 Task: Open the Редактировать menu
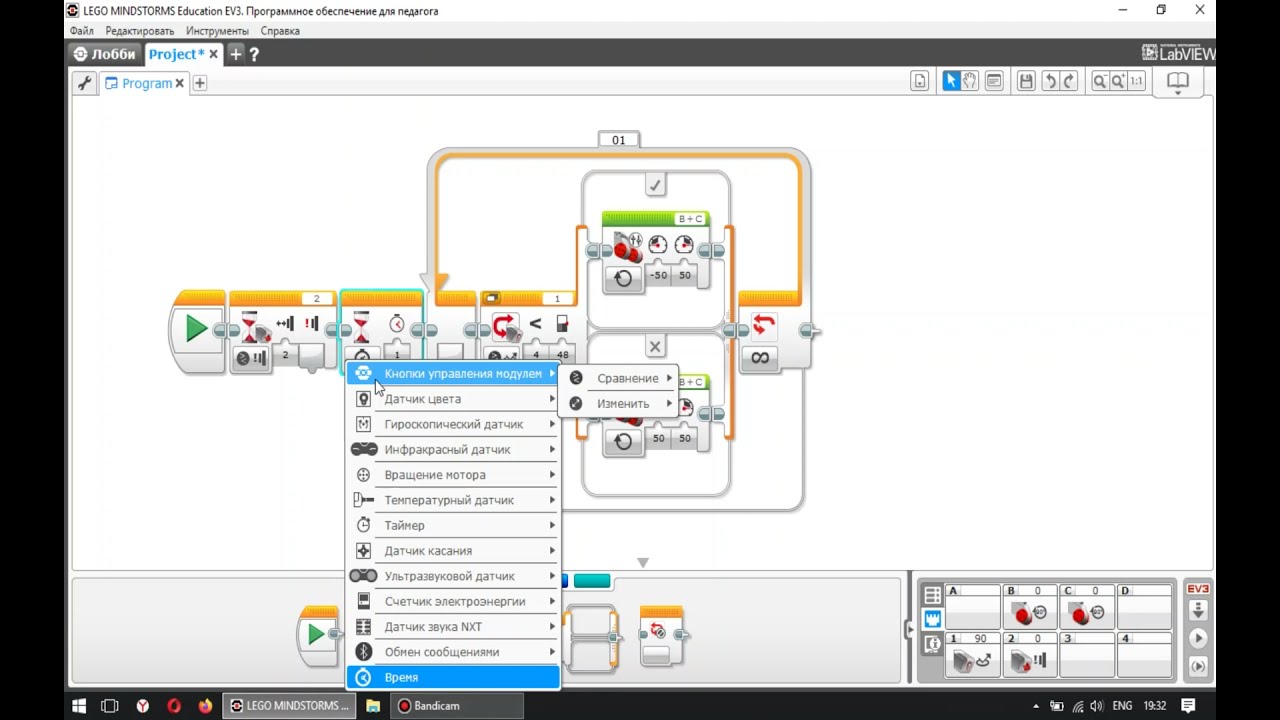tap(140, 31)
